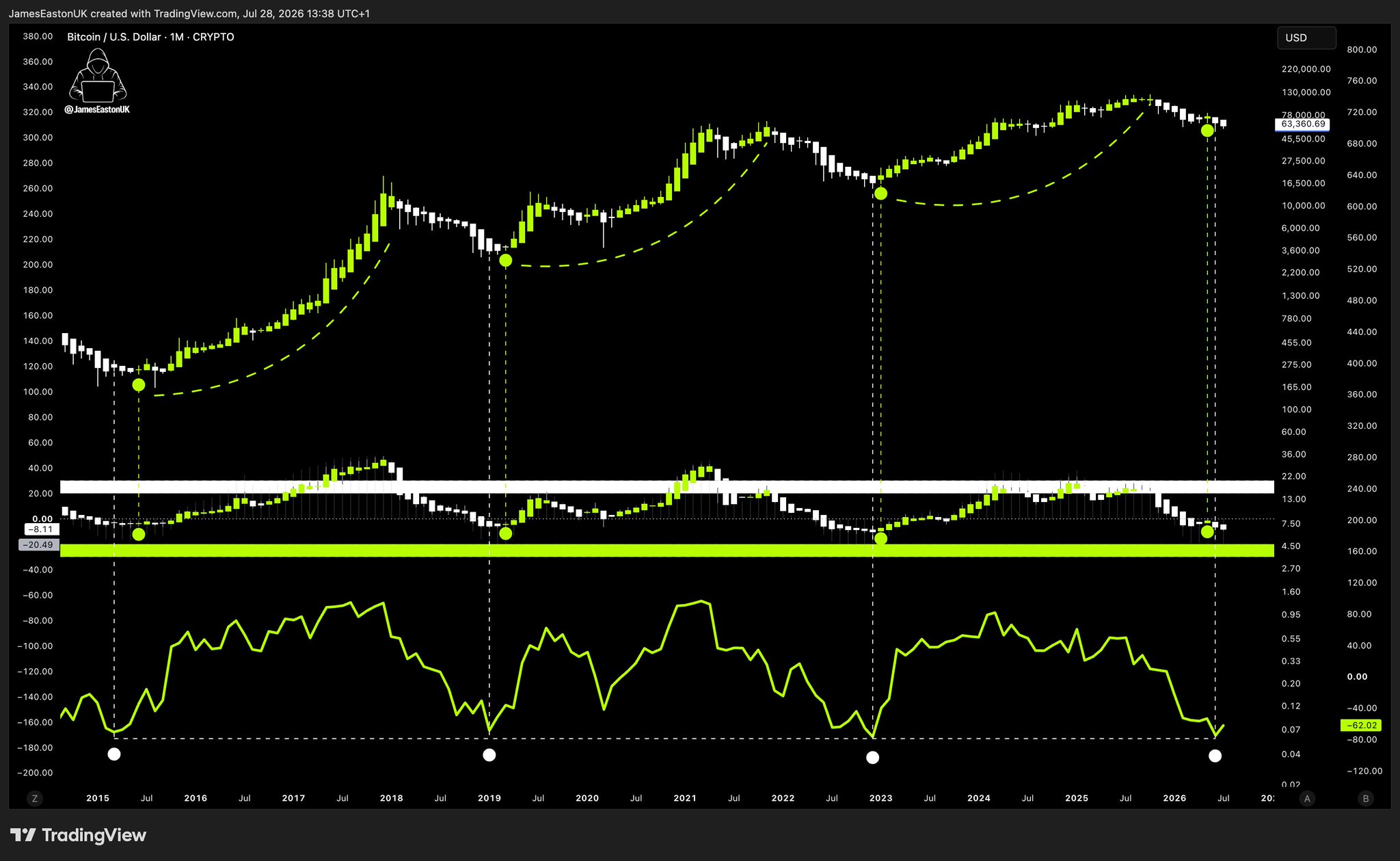Click the -20.49 level label
The image size is (1400, 861).
(39, 545)
